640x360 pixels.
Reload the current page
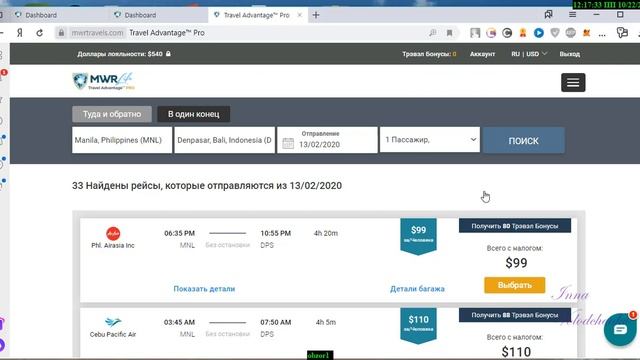[x=40, y=33]
